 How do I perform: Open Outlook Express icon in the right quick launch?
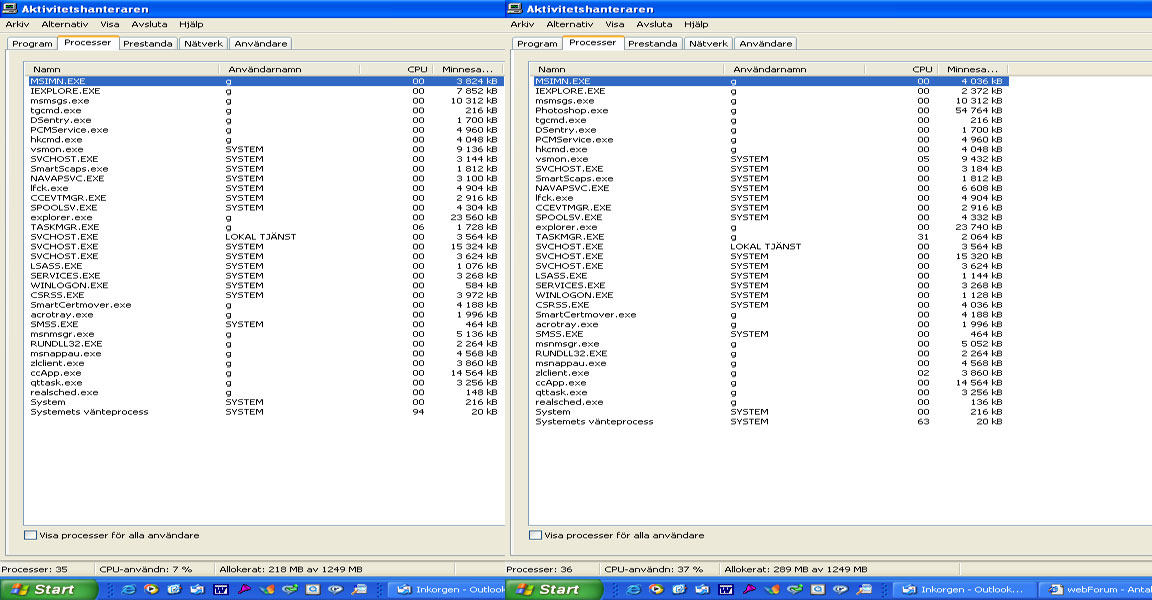click(702, 589)
